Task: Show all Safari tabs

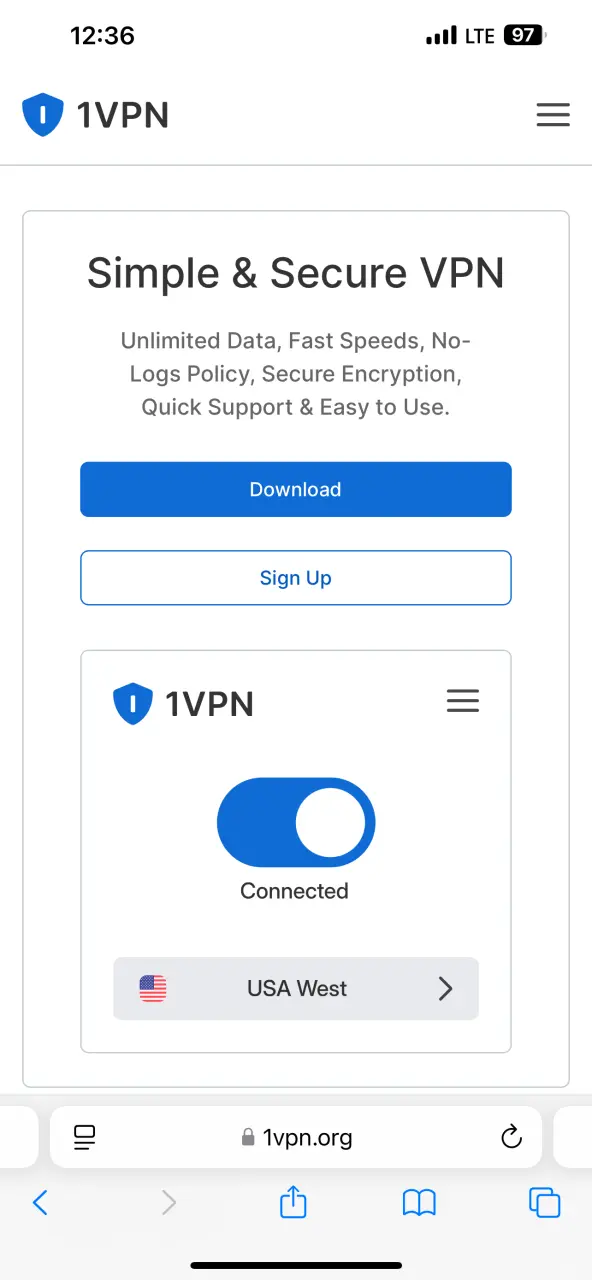Action: pyautogui.click(x=544, y=1202)
